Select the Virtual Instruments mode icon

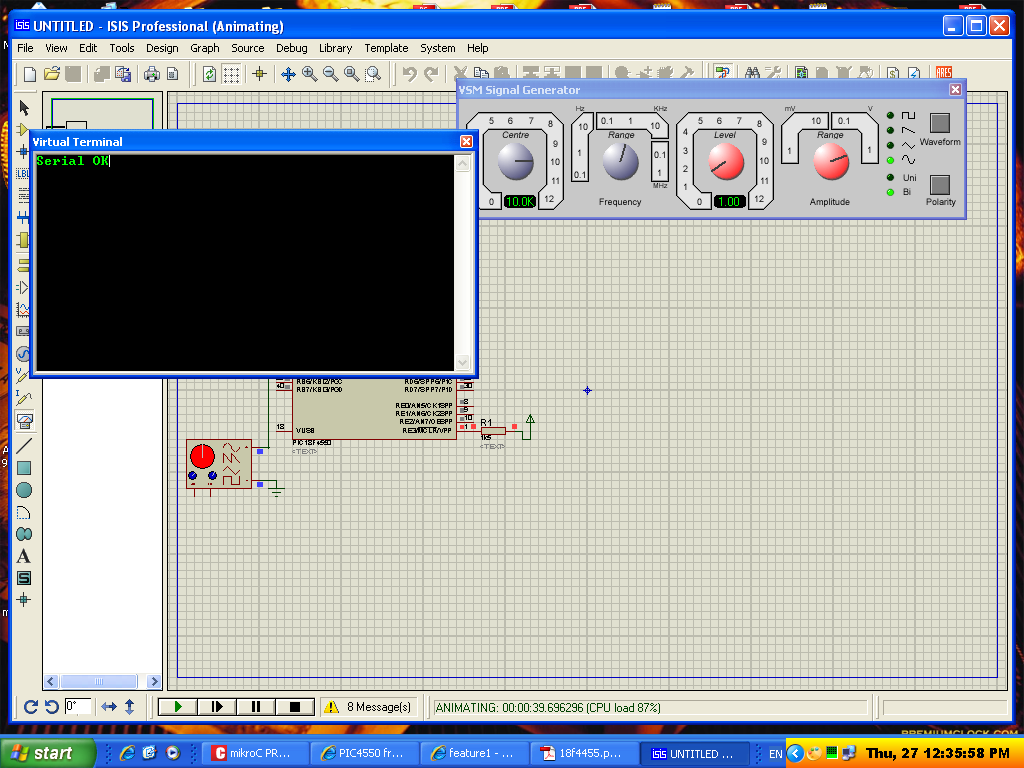click(24, 421)
